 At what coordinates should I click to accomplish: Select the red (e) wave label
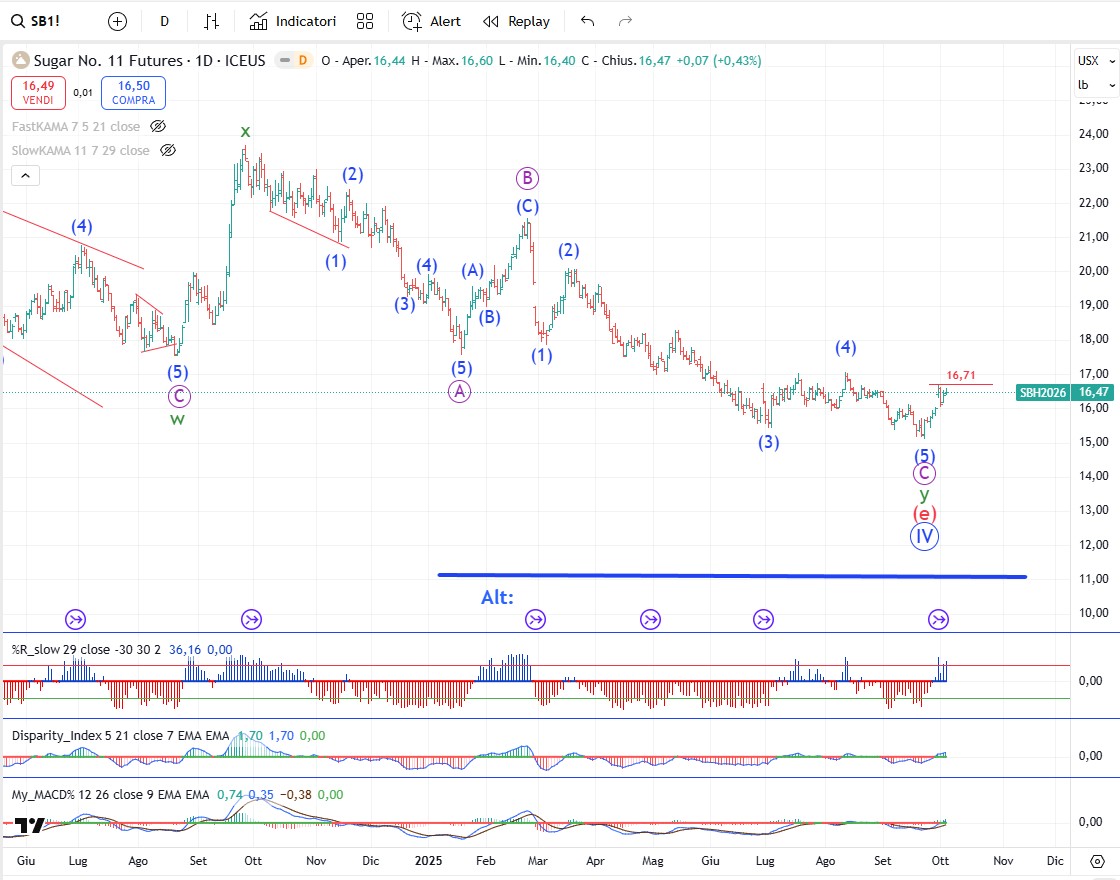click(x=924, y=514)
